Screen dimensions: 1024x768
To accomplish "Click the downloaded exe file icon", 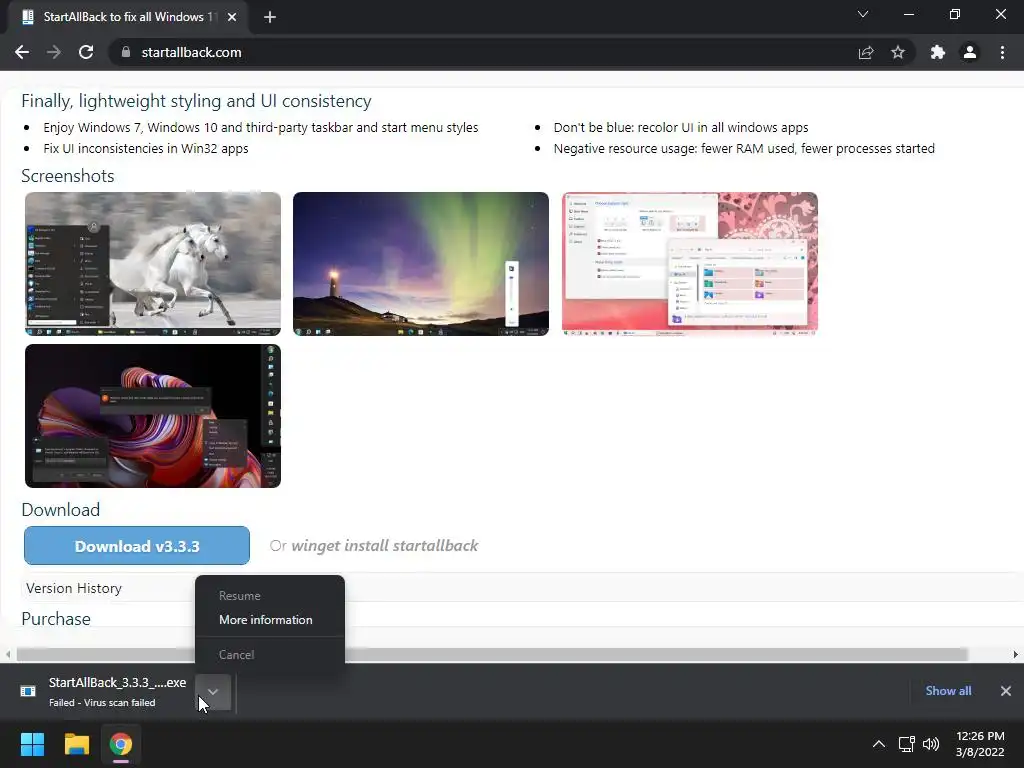I will point(28,691).
